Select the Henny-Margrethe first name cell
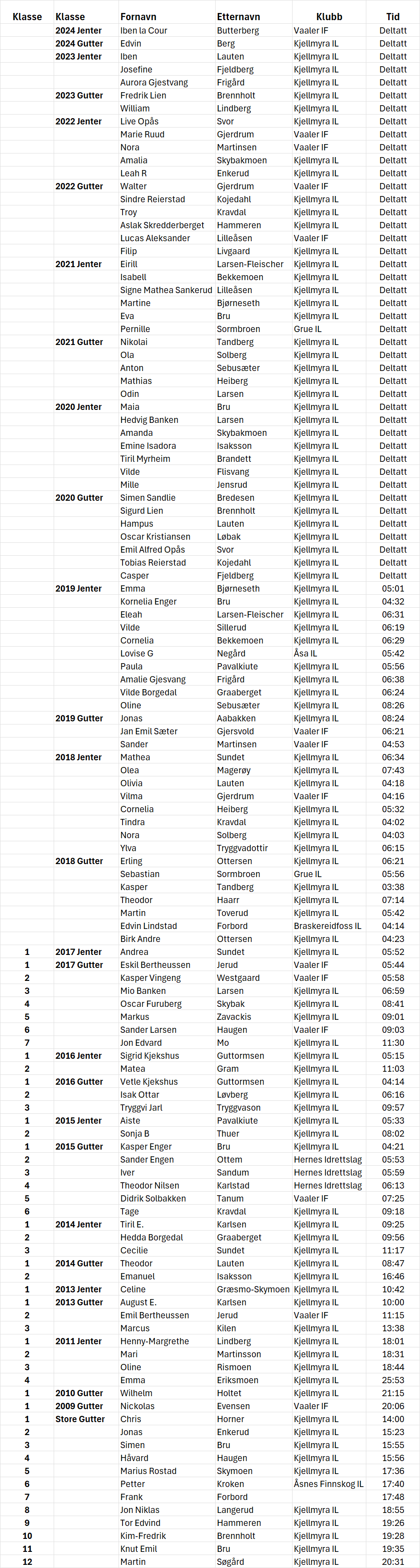This screenshot has width=420, height=1568. coord(155,1341)
